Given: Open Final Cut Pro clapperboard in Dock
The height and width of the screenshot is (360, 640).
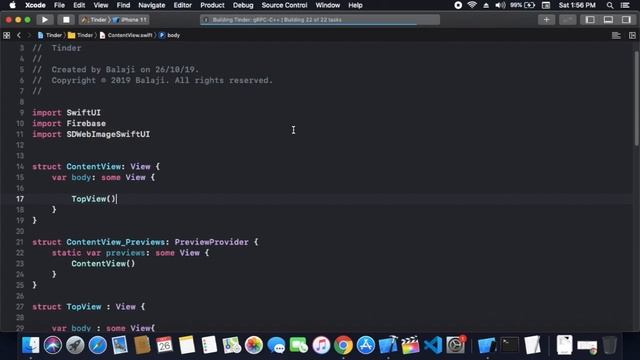Looking at the screenshot, I should pos(411,345).
